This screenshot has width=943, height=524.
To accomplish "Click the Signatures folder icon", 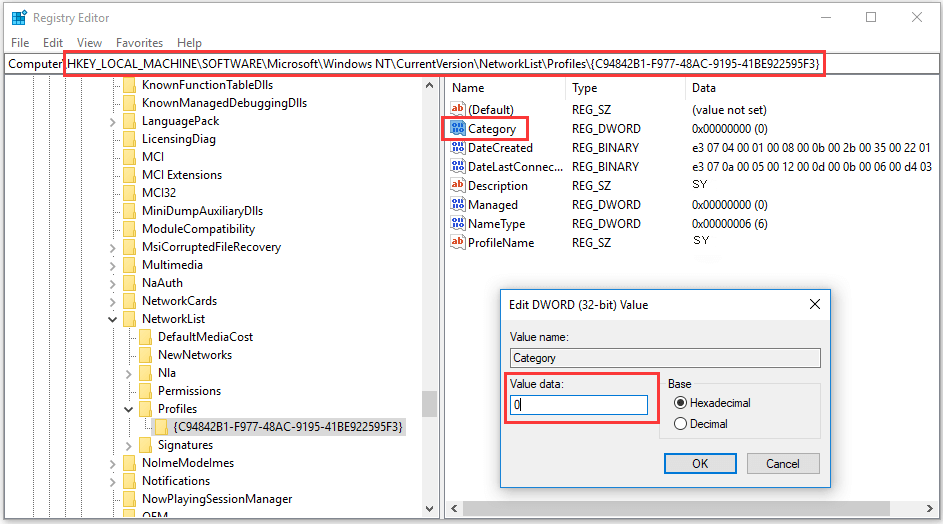I will (x=146, y=445).
